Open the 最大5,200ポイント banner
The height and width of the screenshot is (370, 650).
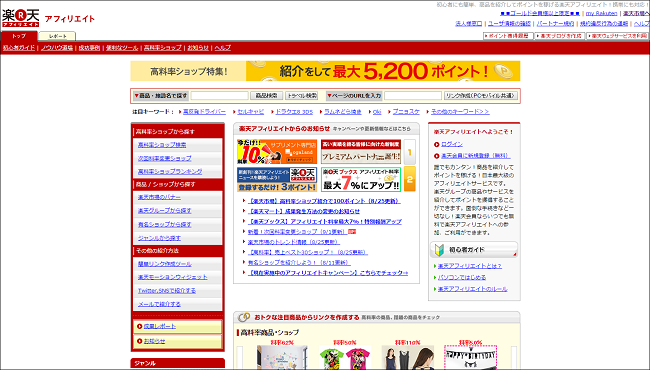click(325, 71)
